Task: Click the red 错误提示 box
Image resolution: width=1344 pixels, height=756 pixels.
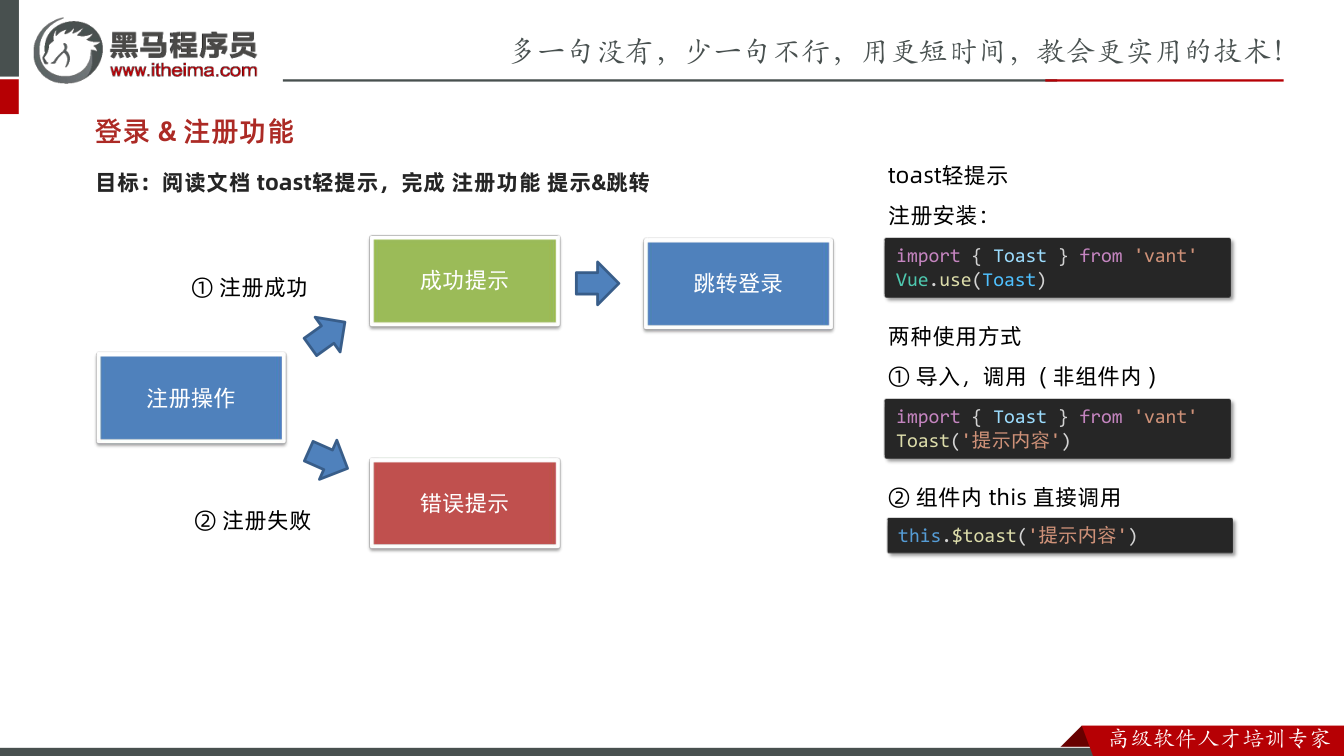Action: click(x=464, y=503)
